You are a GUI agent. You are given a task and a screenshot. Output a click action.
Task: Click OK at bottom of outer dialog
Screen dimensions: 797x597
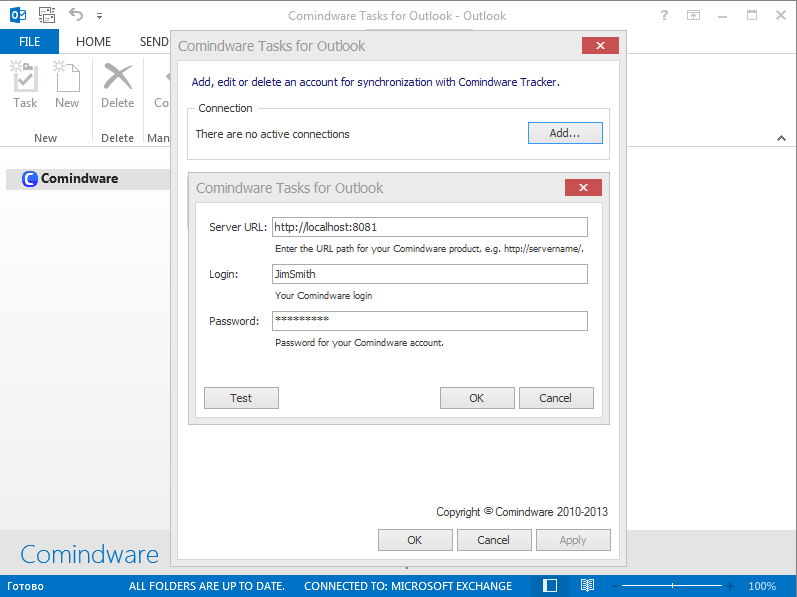pyautogui.click(x=415, y=540)
